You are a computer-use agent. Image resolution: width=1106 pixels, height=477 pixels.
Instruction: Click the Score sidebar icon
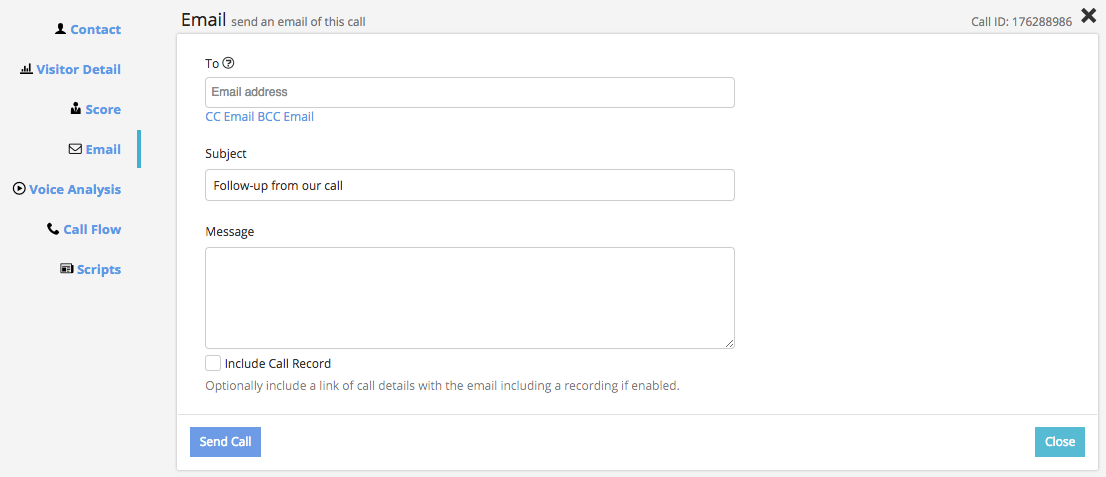click(76, 109)
